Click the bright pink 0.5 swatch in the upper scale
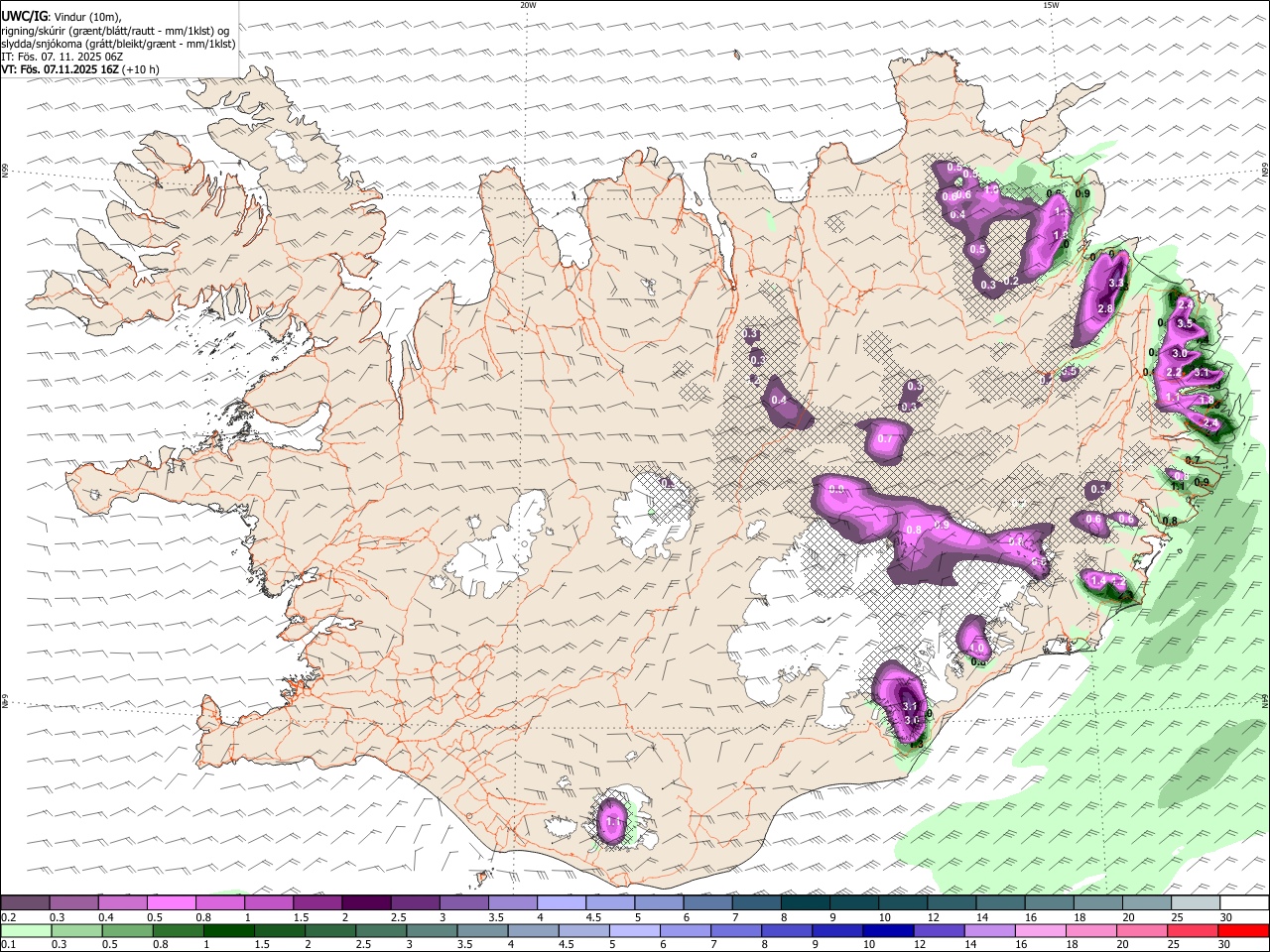1270x952 pixels. point(171,903)
